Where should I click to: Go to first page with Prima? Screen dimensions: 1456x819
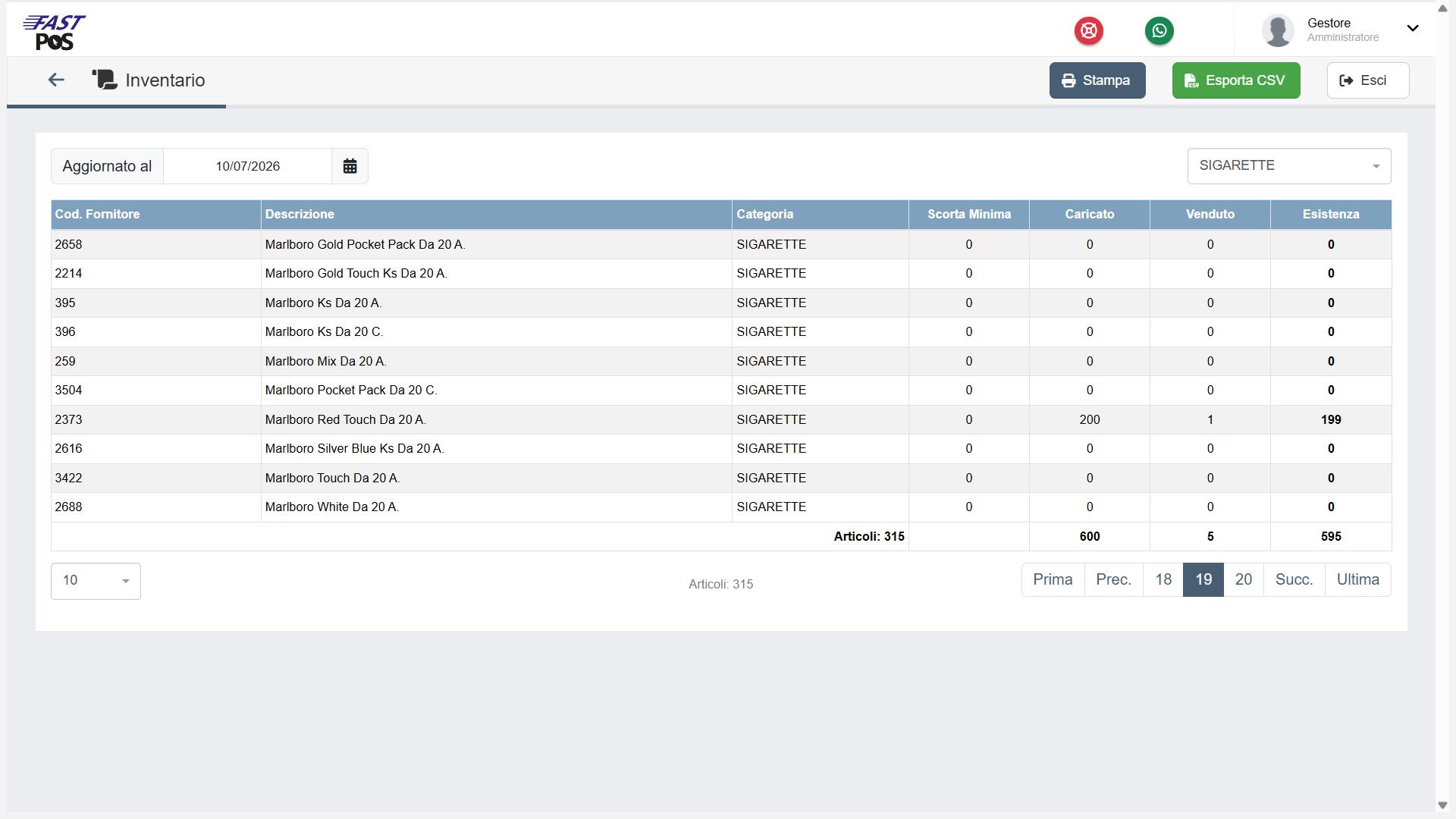click(1053, 580)
